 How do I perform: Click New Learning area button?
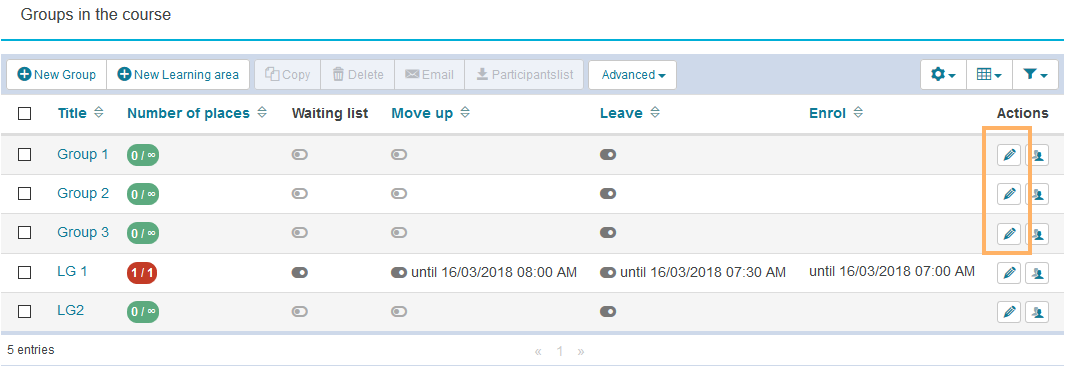pyautogui.click(x=178, y=75)
